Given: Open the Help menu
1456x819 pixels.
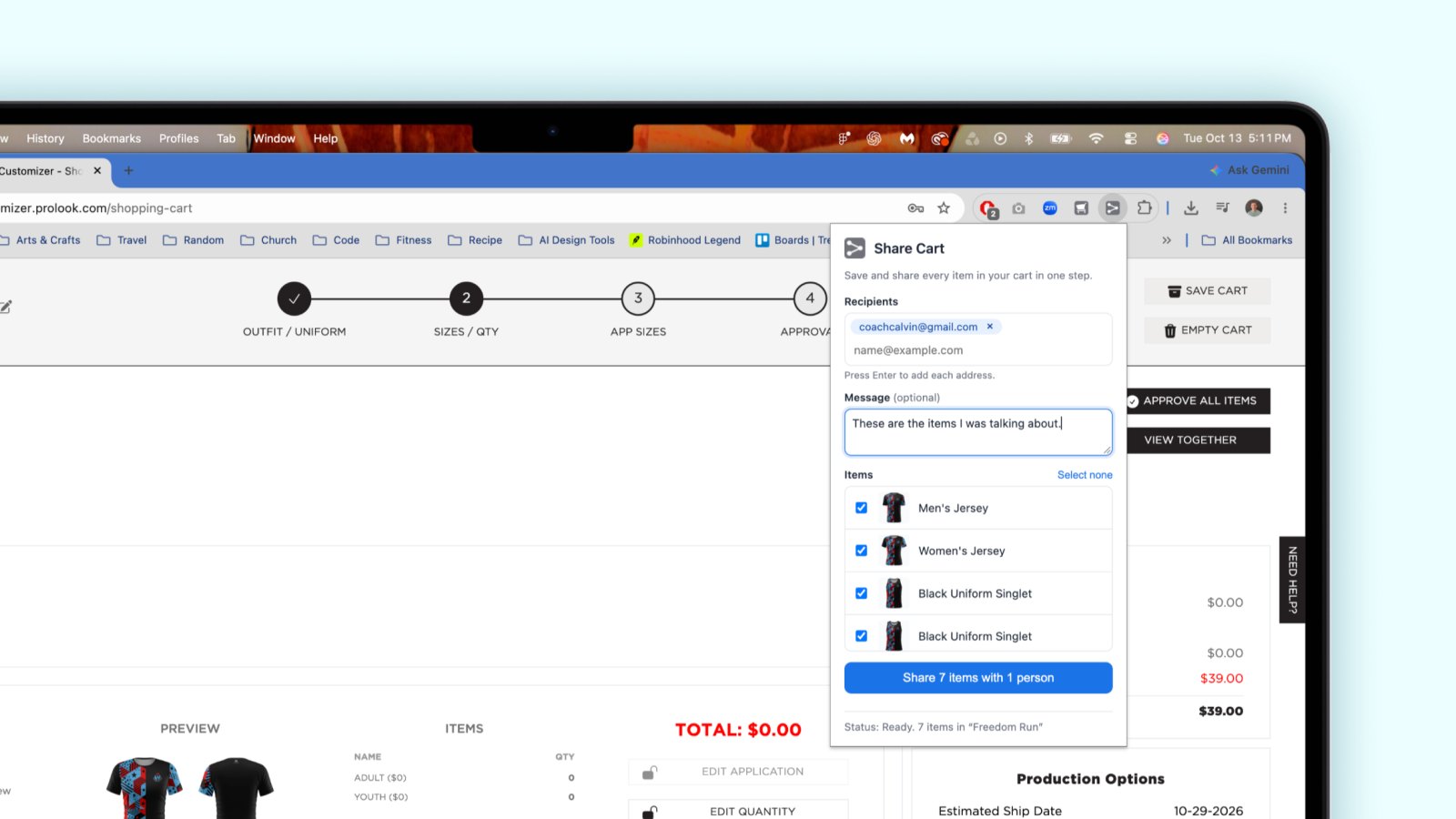Looking at the screenshot, I should point(326,138).
